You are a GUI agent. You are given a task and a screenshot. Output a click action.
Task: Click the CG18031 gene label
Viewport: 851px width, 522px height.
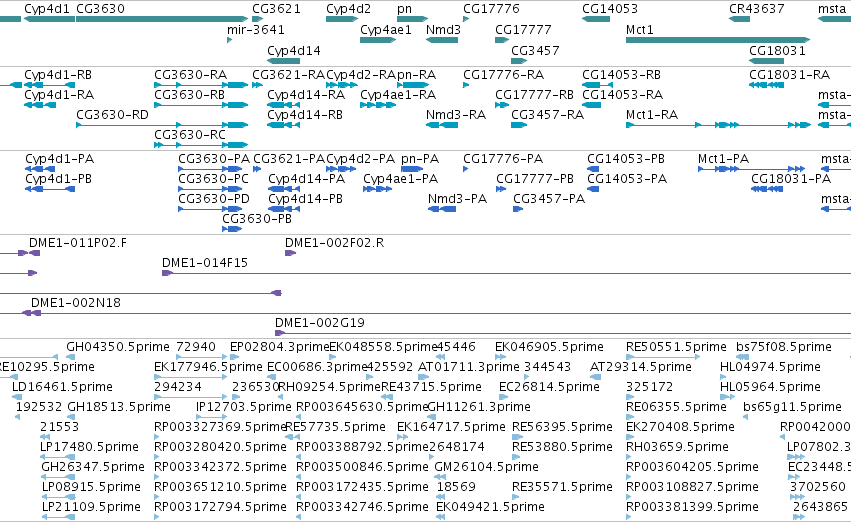(777, 50)
